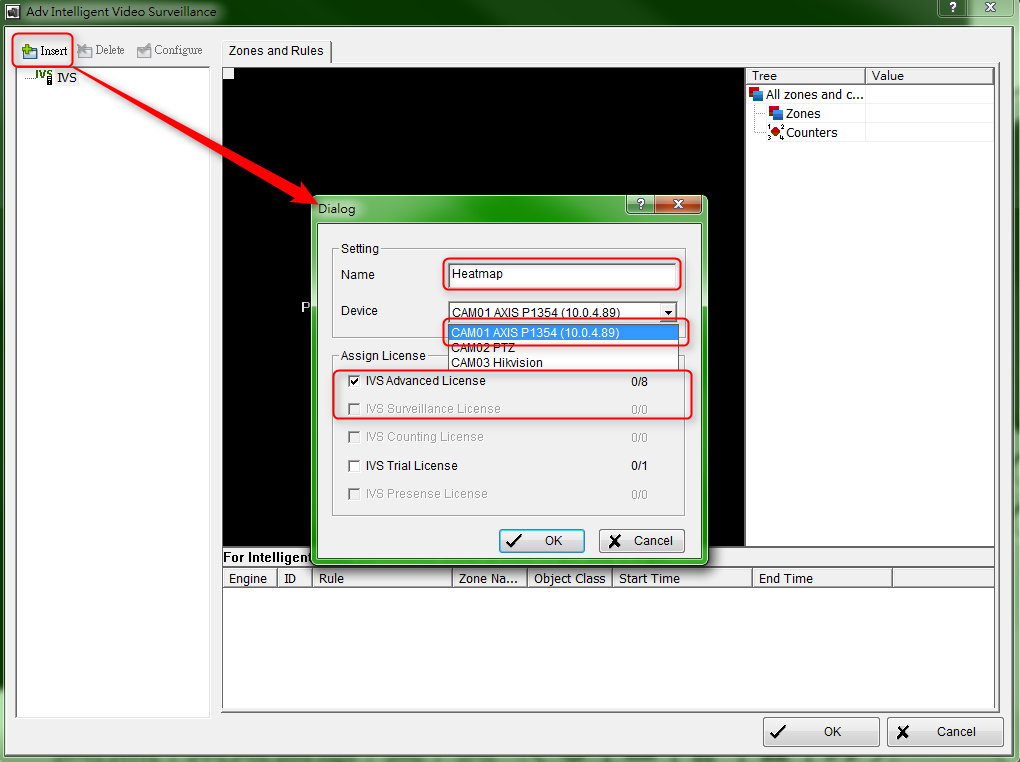
Task: Select the Counters tree item
Action: (811, 133)
